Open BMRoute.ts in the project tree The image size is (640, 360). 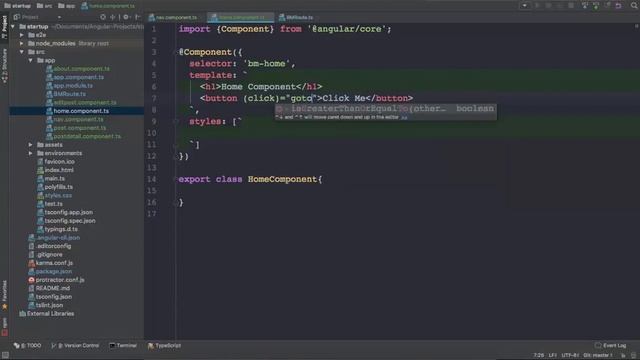click(66, 94)
